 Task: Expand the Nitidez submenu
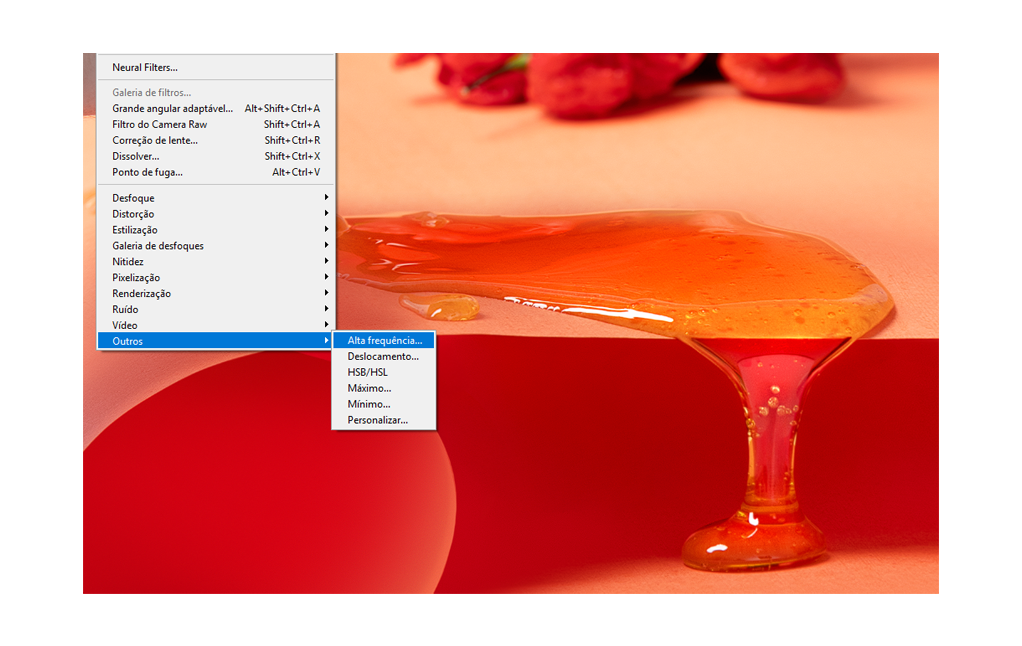click(216, 261)
